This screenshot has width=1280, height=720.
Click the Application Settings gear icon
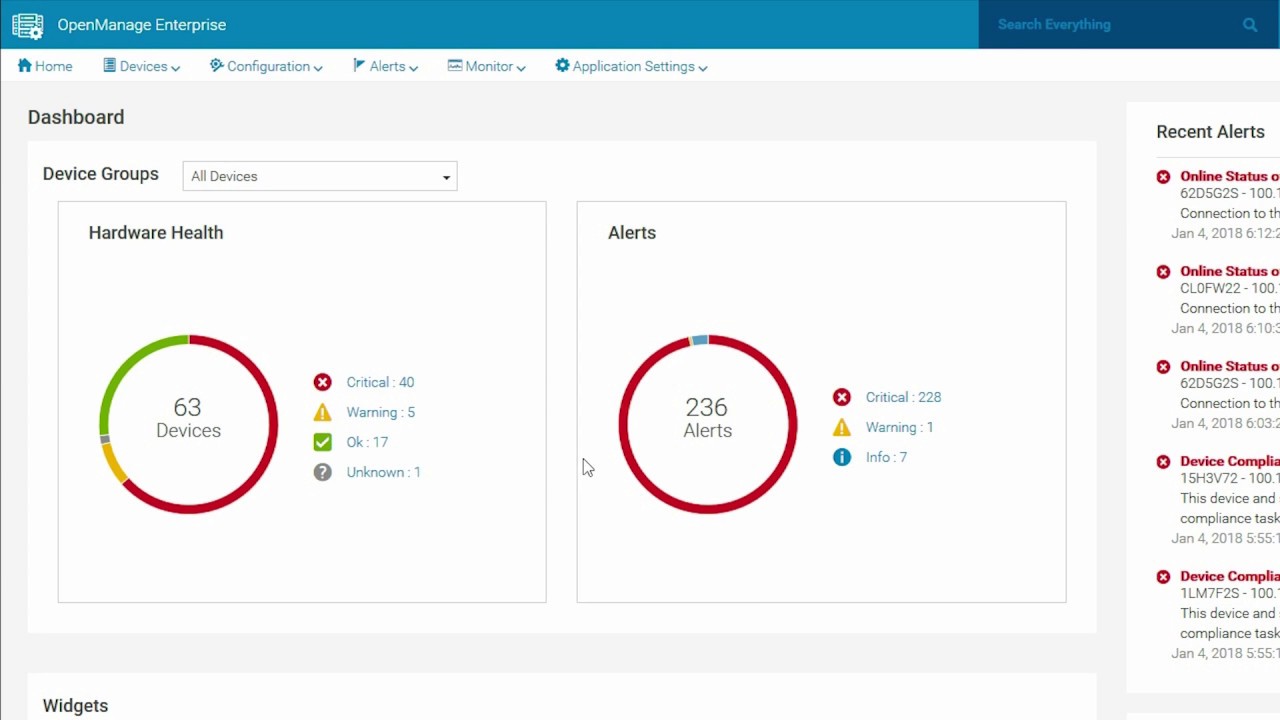tap(562, 66)
